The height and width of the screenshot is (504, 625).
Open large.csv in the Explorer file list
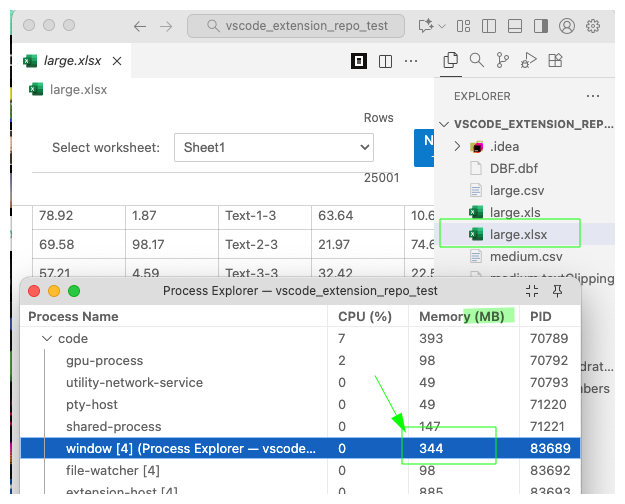pyautogui.click(x=518, y=191)
